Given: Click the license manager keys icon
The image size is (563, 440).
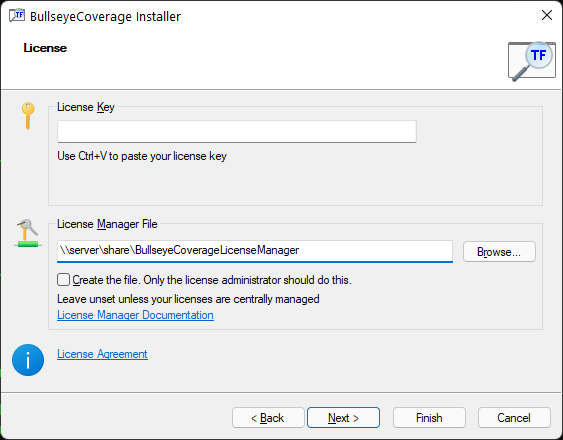Looking at the screenshot, I should (x=28, y=233).
